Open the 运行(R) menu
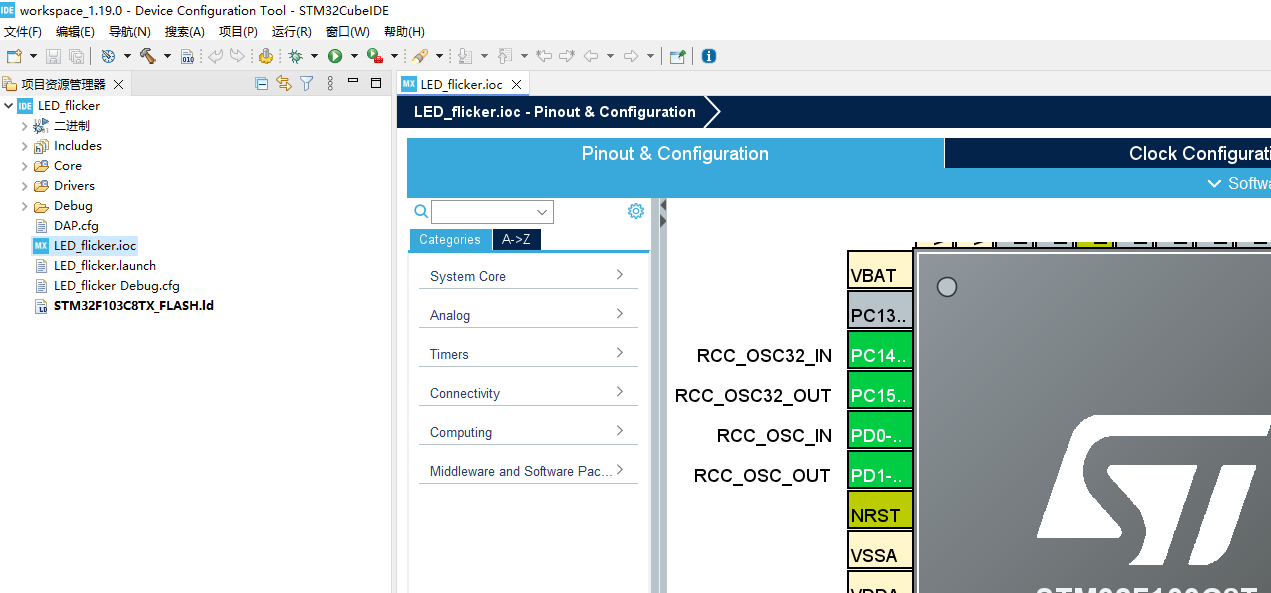Image resolution: width=1271 pixels, height=593 pixels. click(292, 32)
